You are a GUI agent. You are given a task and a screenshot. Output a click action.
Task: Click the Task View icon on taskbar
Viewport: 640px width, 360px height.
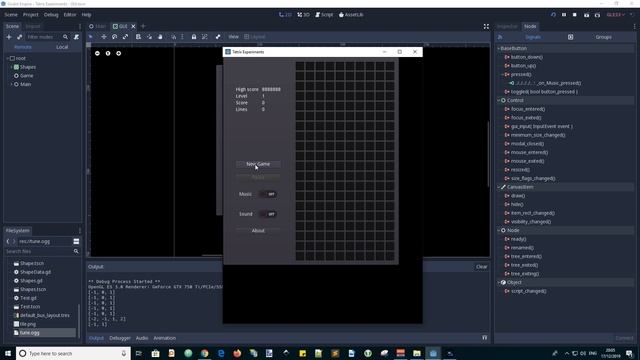tap(139, 353)
